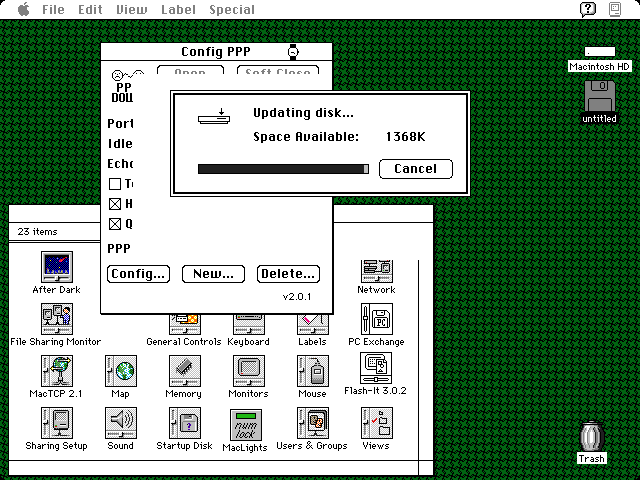
Task: Click the v2.0.1 version label
Action: pos(297,297)
